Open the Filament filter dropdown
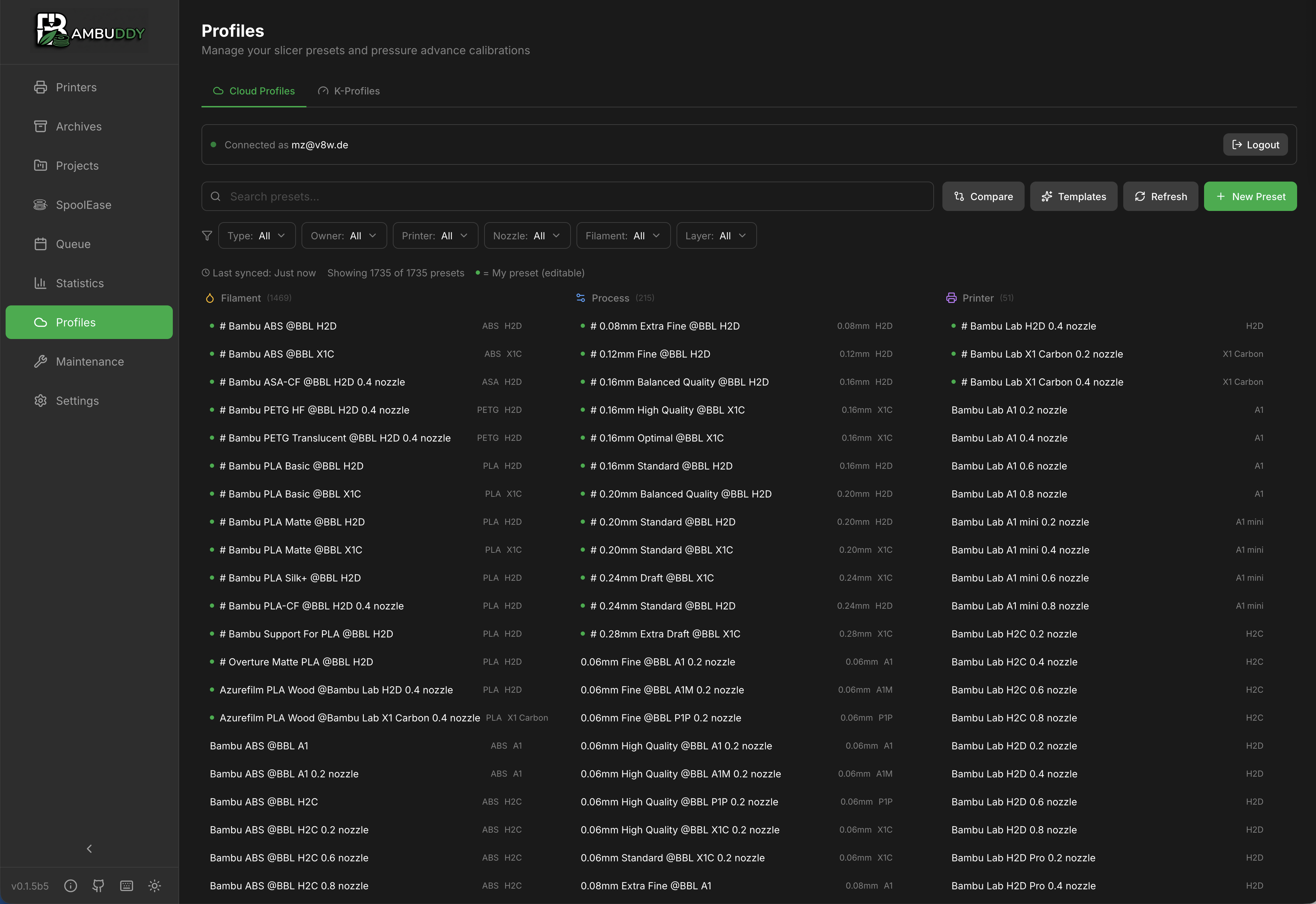 coord(623,236)
